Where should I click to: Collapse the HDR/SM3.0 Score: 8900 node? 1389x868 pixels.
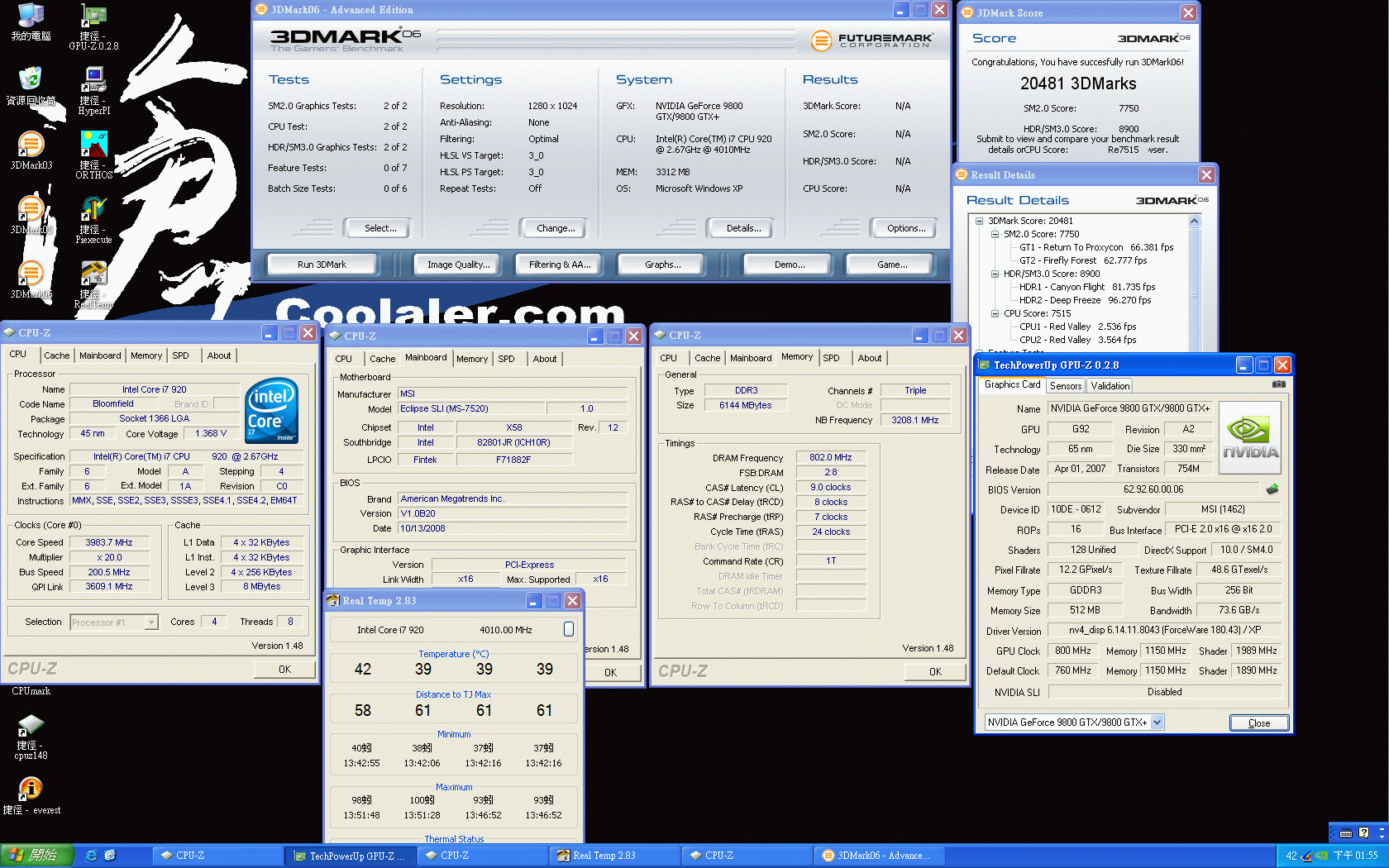click(x=995, y=274)
